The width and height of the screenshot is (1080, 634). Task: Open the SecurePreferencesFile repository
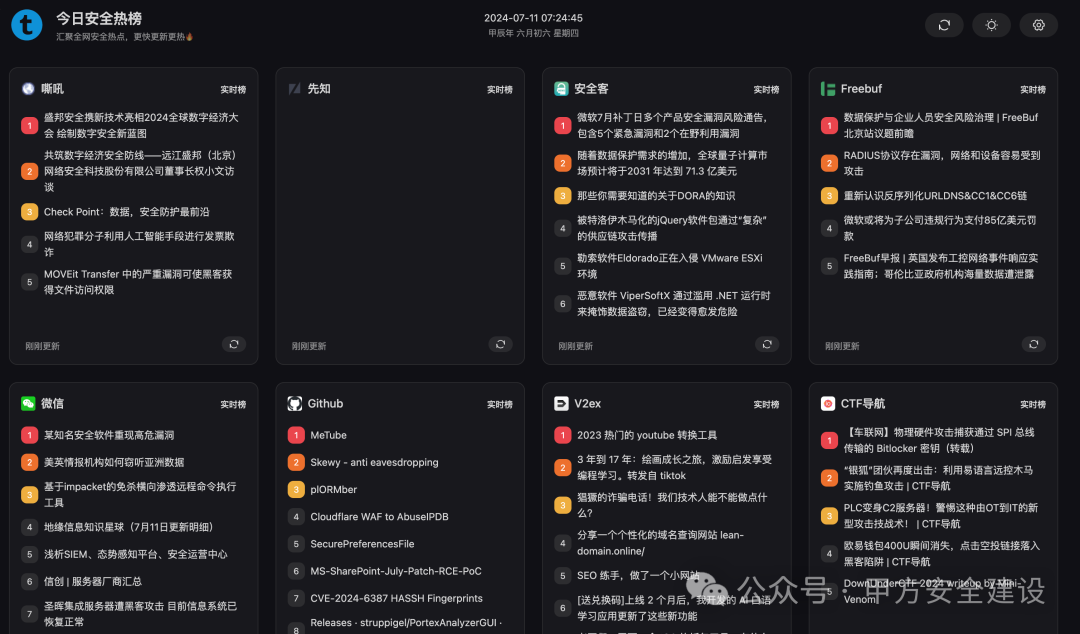[362, 544]
